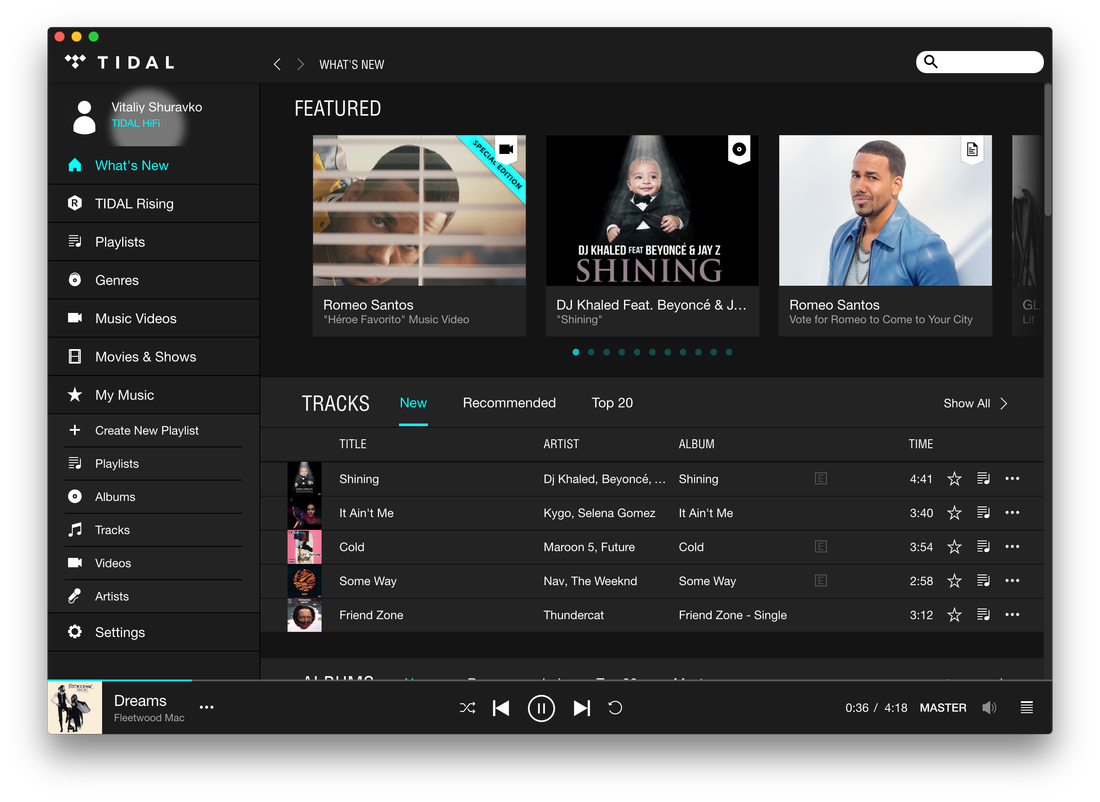1100x802 pixels.
Task: Go to What's New home
Action: click(x=154, y=166)
